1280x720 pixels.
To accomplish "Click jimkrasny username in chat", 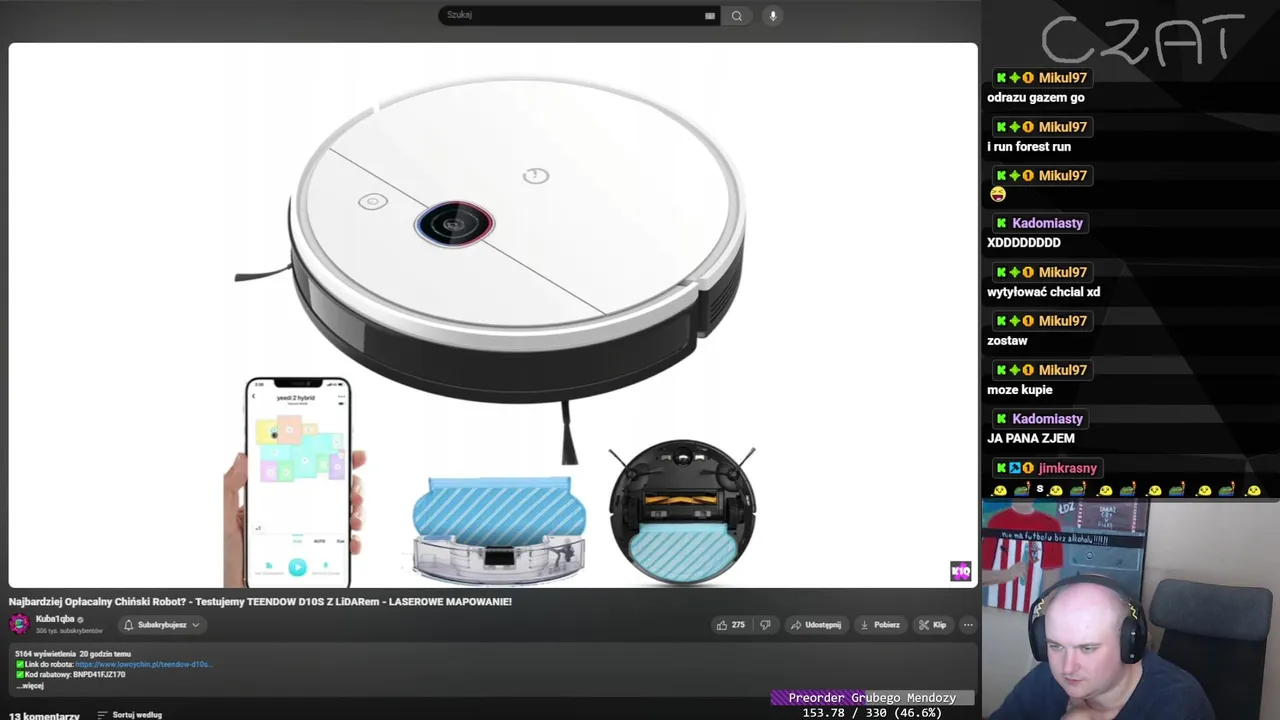I will coord(1067,468).
